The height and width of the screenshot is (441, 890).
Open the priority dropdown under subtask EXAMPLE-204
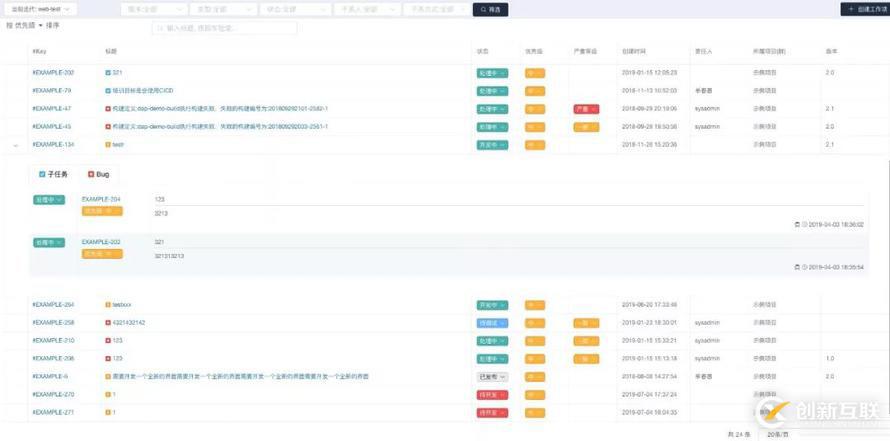point(102,211)
